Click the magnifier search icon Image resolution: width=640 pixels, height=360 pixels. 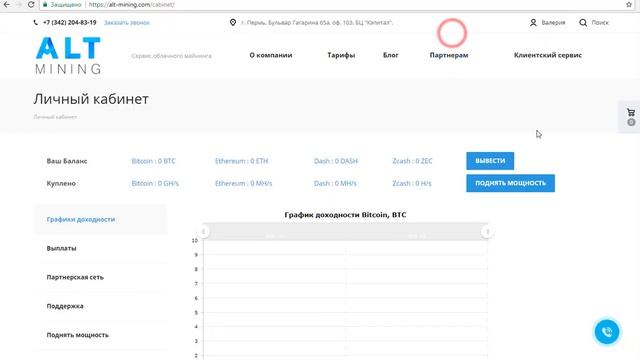point(583,22)
